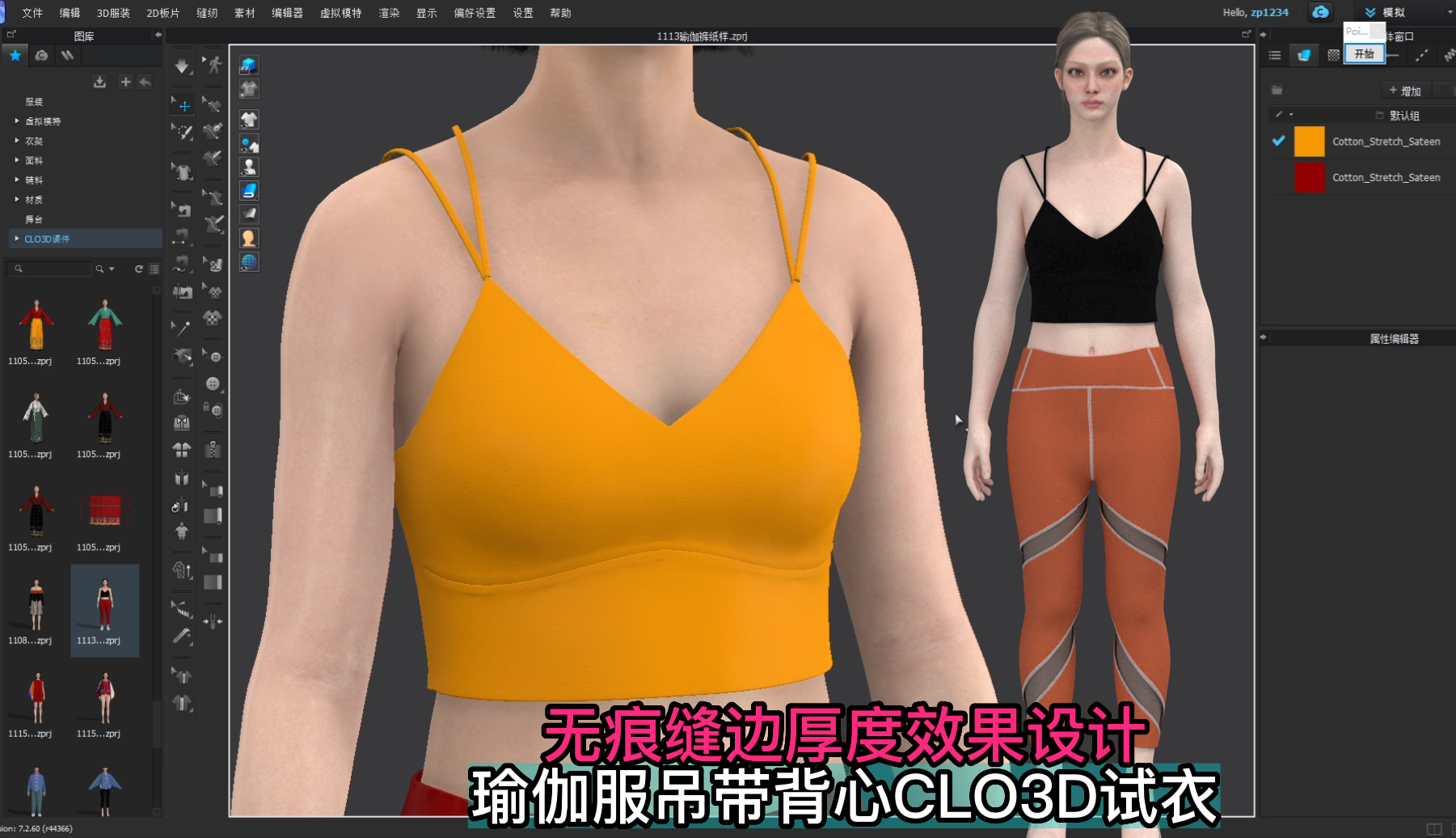The width and height of the screenshot is (1456, 838).
Task: Open the selected 1113...zprj thumbnail
Action: (x=105, y=611)
